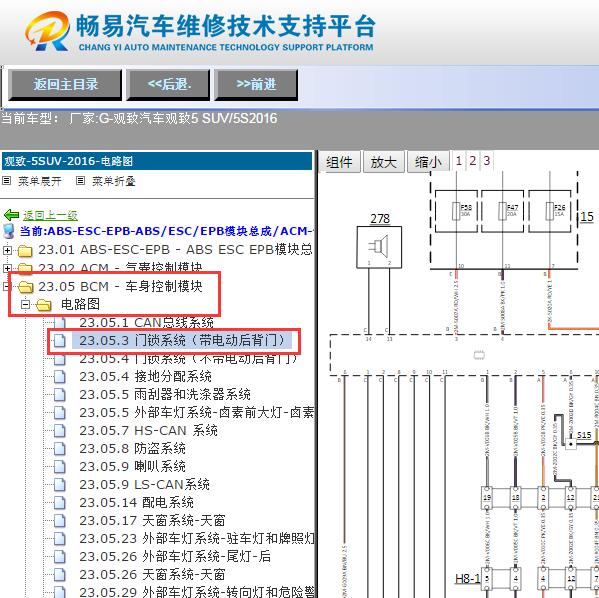Open 23.05.23 外部车灯系统-驻车灯和牌照灯

click(196, 538)
